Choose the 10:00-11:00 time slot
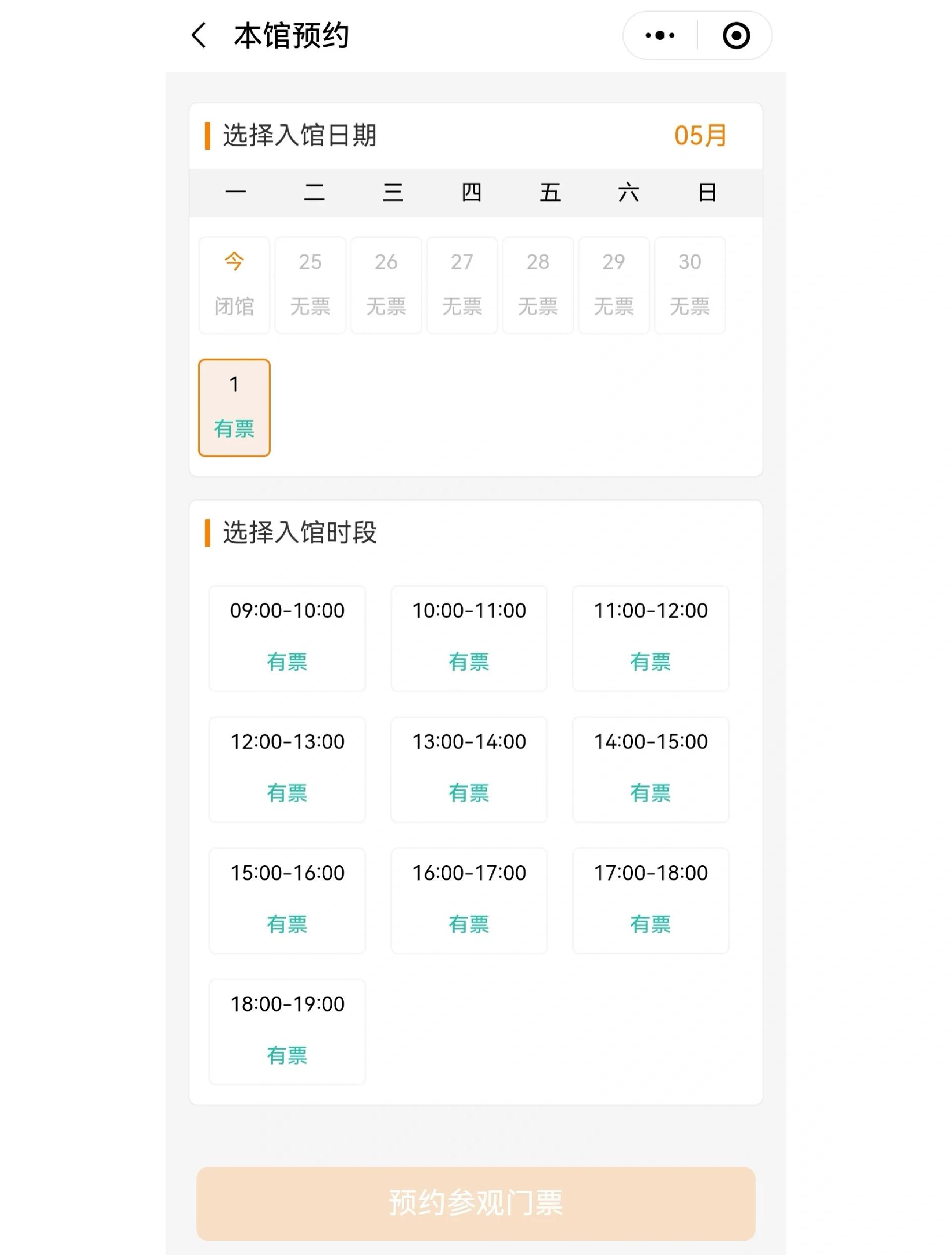 pyautogui.click(x=469, y=638)
